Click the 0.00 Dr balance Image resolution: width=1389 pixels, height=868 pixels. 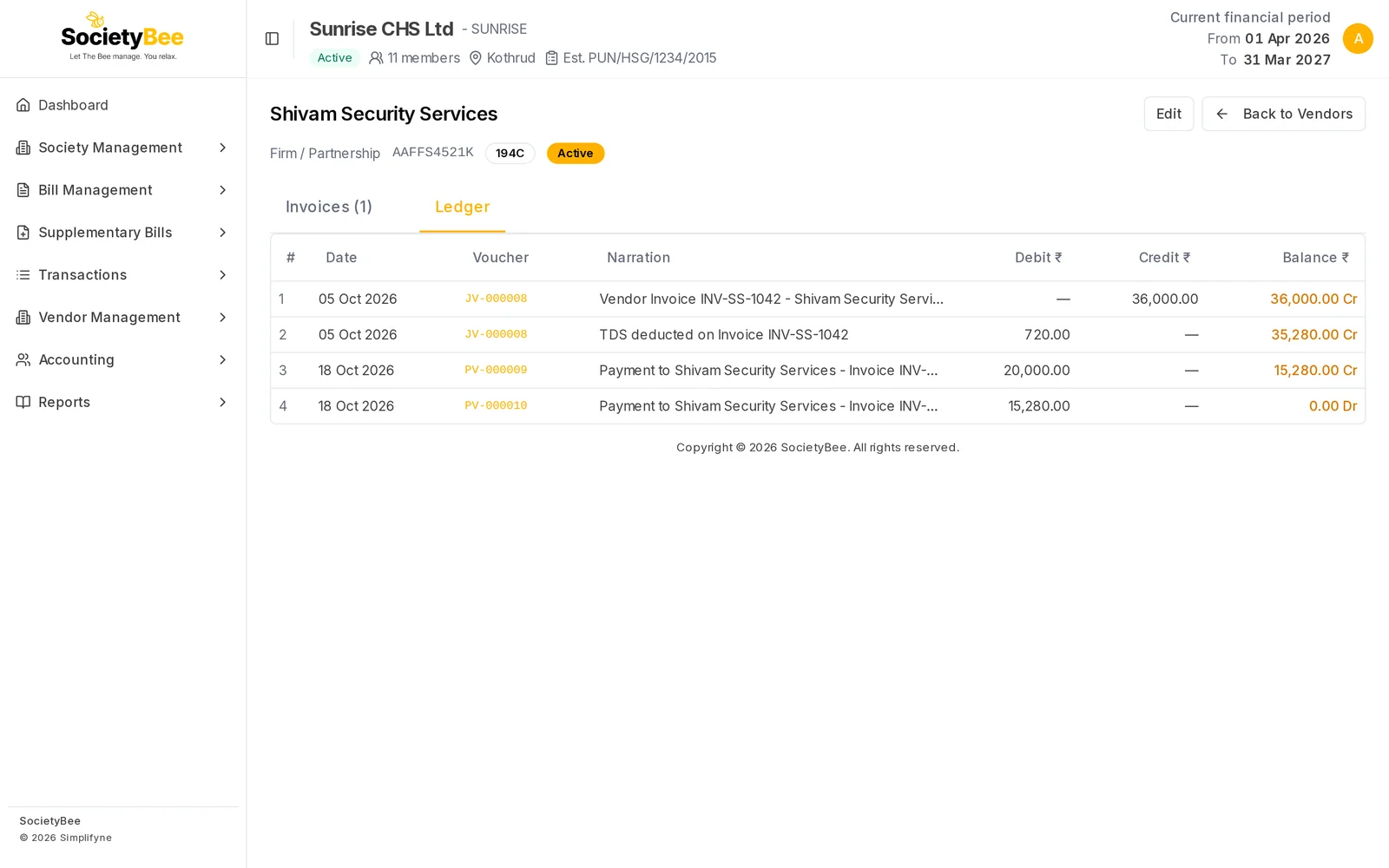1333,405
